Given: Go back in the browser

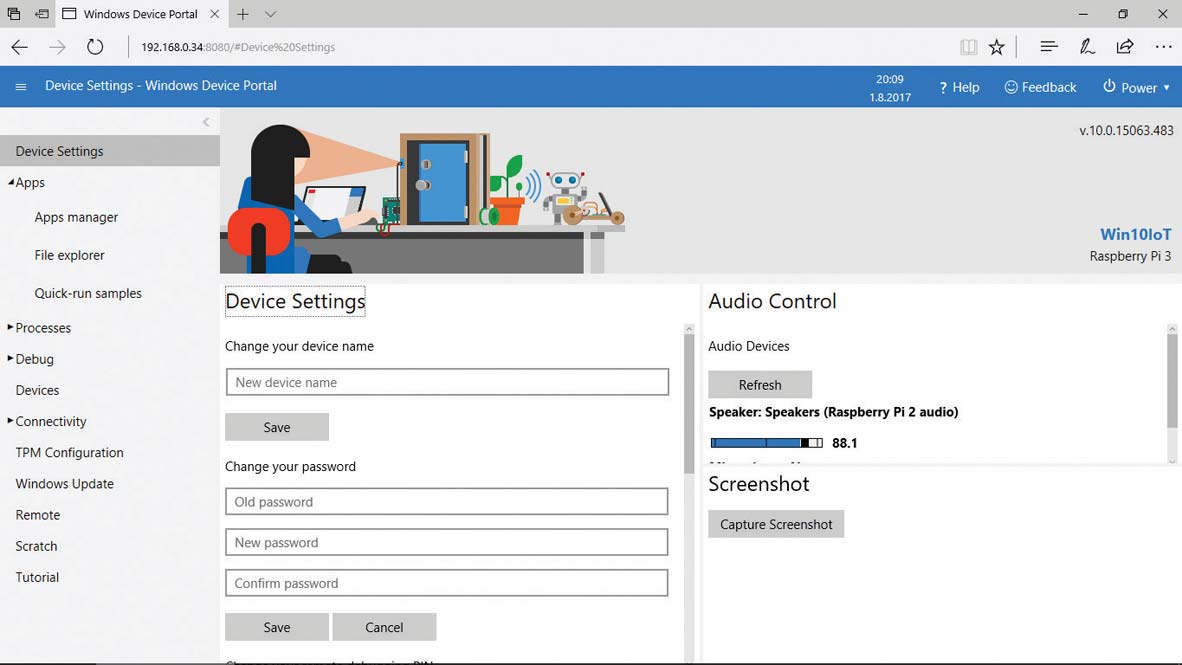Looking at the screenshot, I should (x=20, y=47).
